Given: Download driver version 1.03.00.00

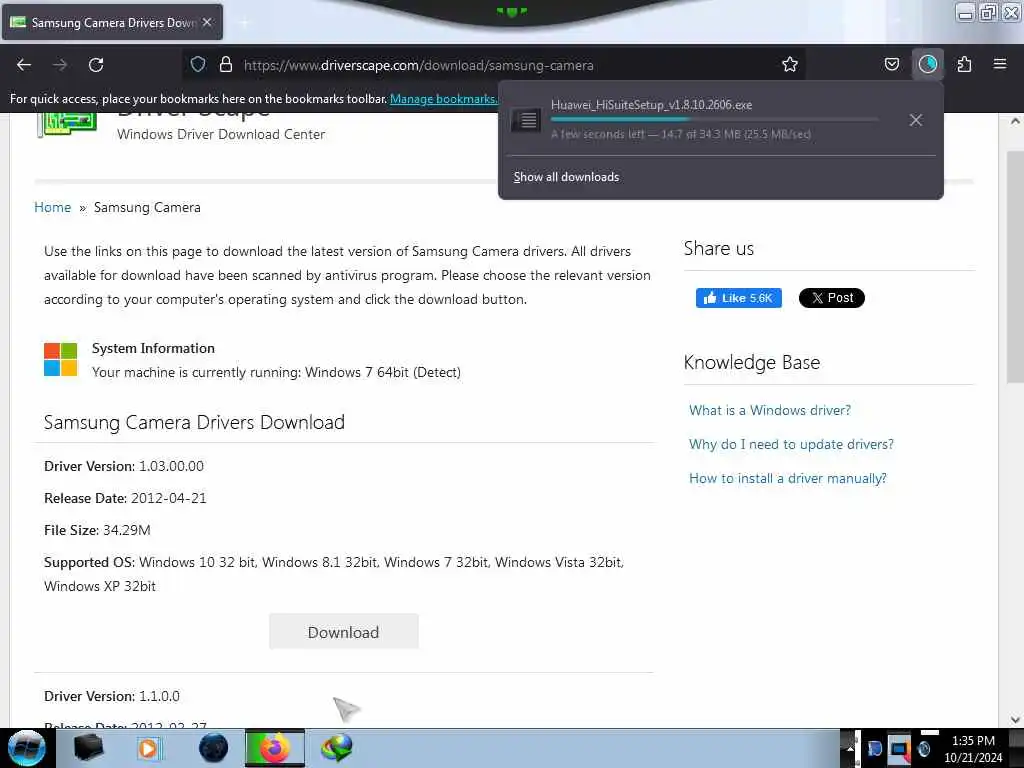Looking at the screenshot, I should tap(344, 632).
